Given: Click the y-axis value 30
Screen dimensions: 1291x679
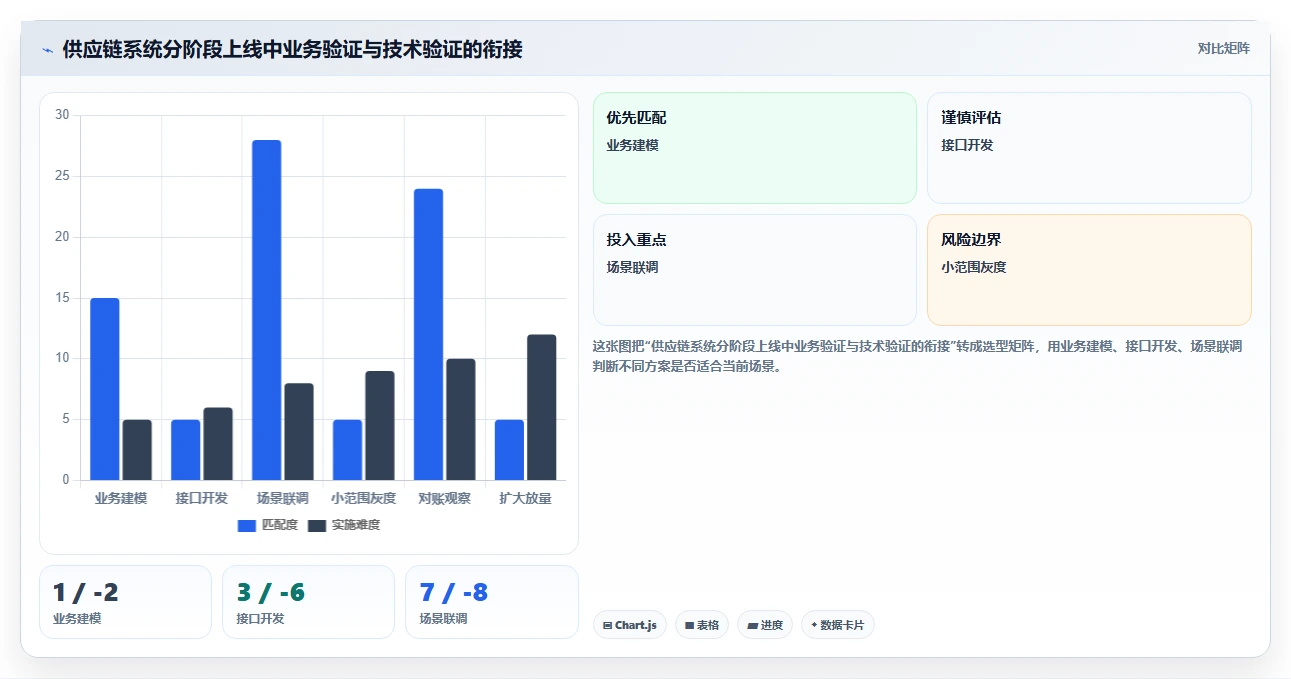Looking at the screenshot, I should pos(62,115).
